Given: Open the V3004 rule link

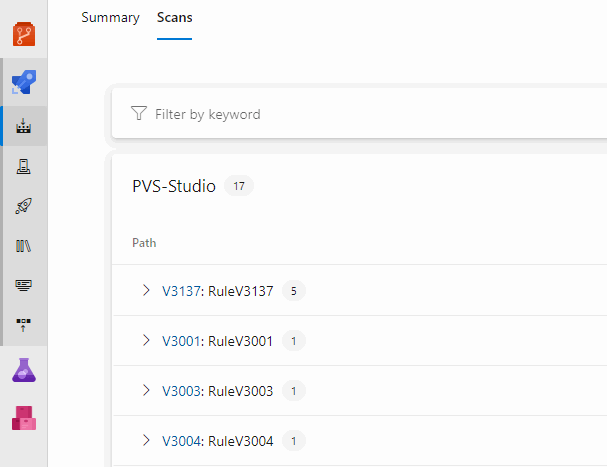Looking at the screenshot, I should click(x=183, y=441).
